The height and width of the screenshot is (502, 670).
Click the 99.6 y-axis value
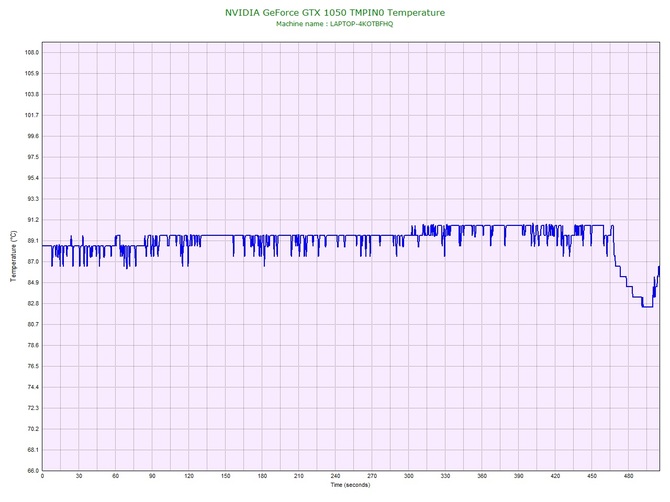32,136
